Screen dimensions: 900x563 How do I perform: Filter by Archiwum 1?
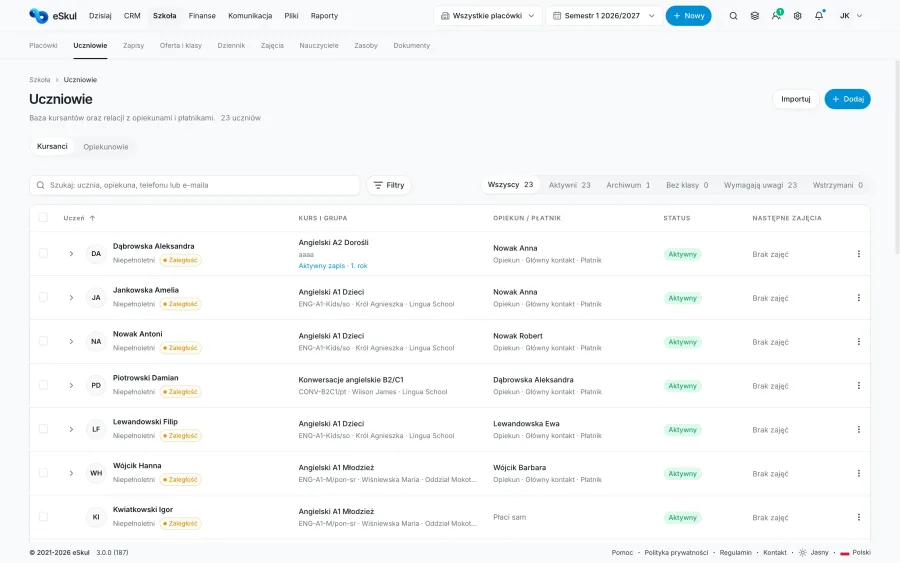[628, 185]
